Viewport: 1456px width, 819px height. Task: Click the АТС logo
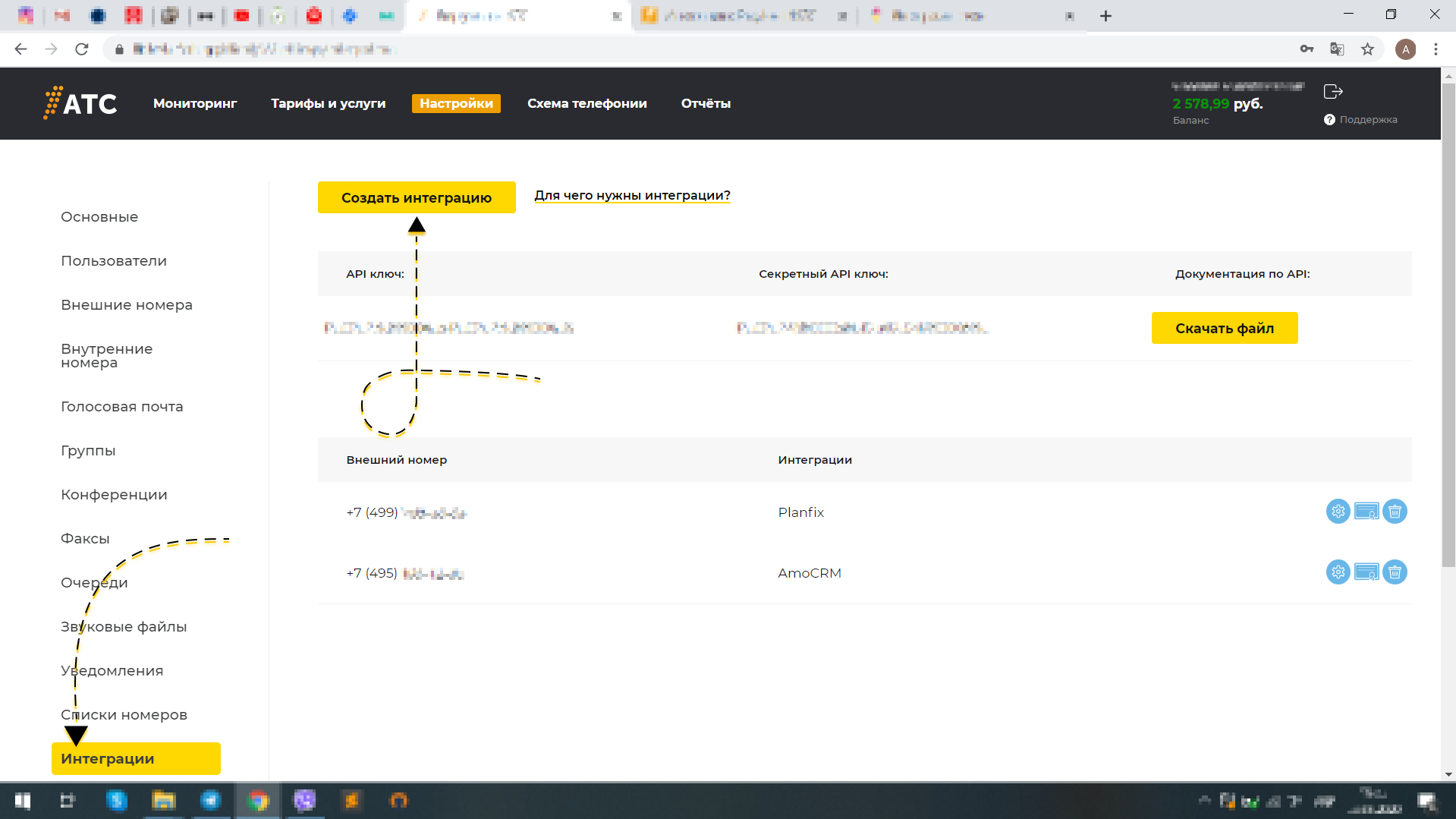click(x=80, y=103)
